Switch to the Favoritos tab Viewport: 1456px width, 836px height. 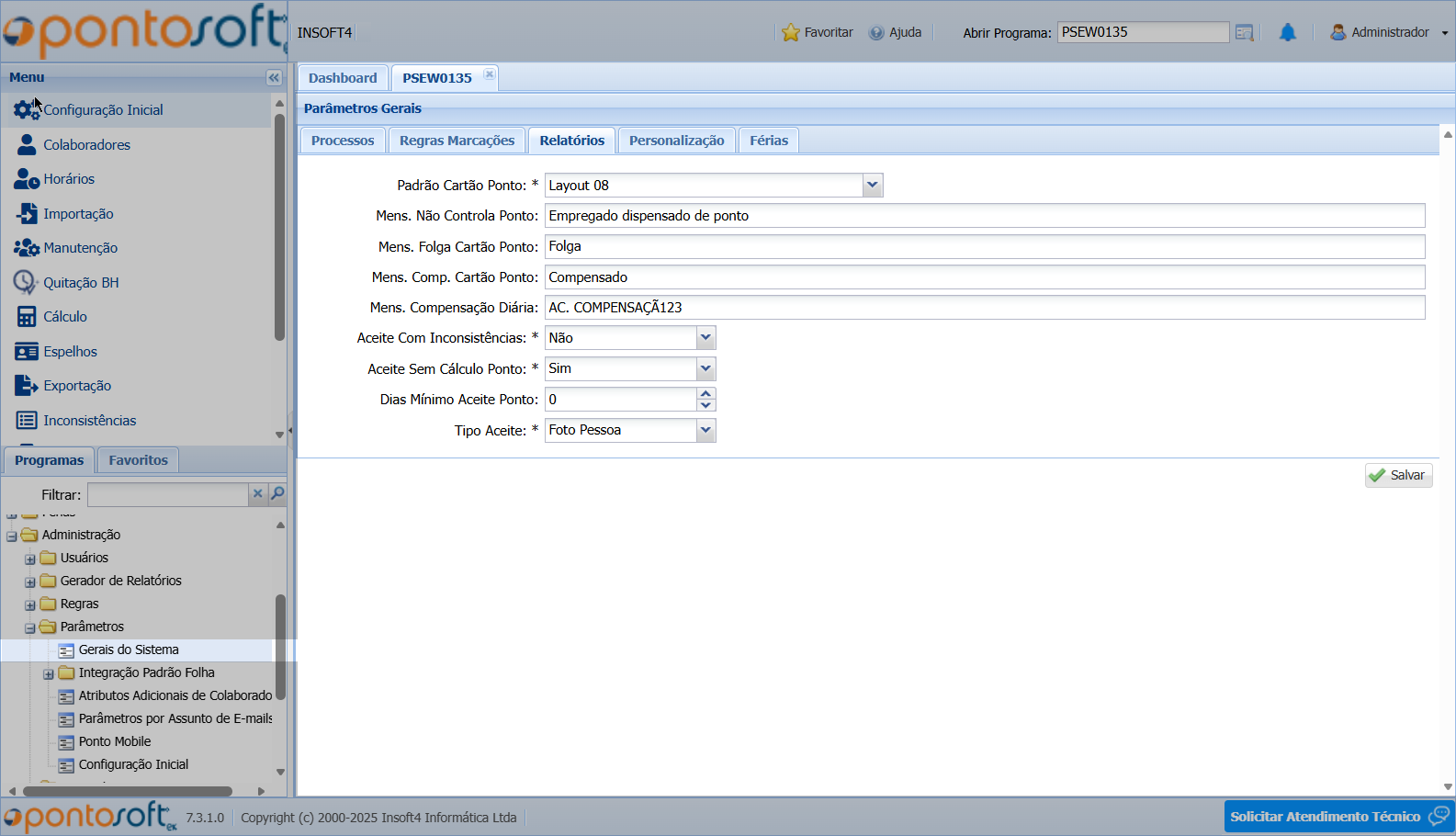tap(138, 460)
